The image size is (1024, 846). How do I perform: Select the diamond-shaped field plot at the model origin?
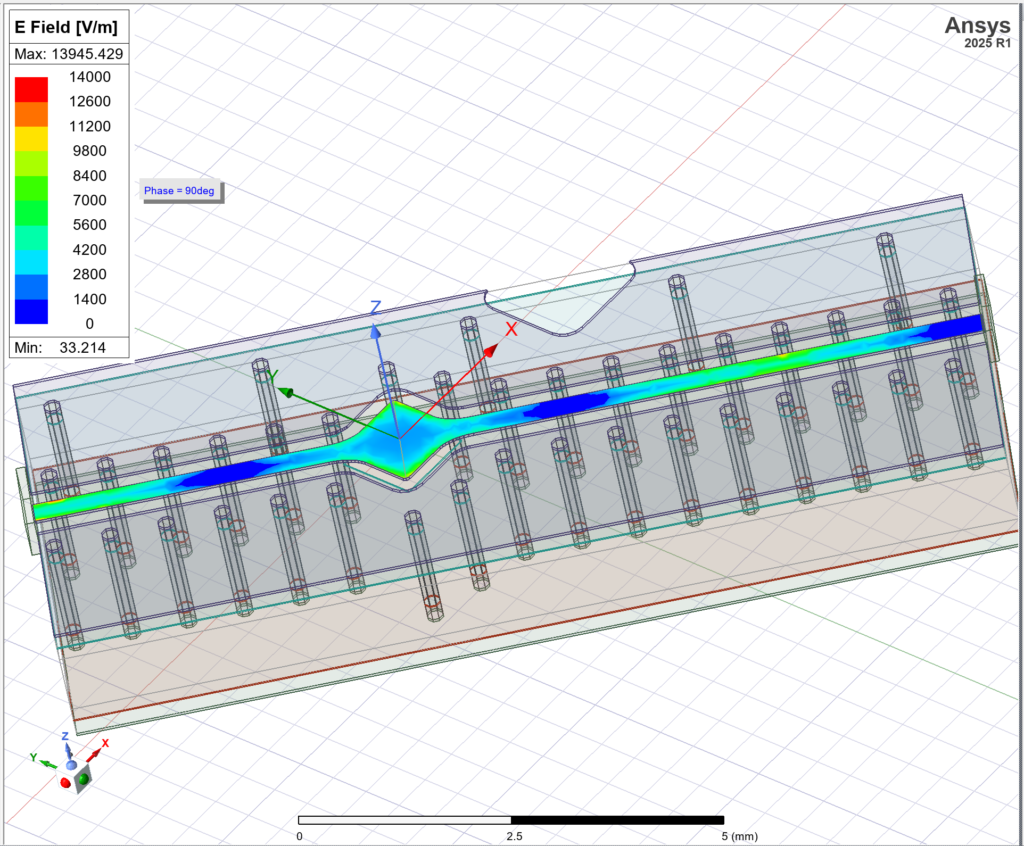[400, 438]
